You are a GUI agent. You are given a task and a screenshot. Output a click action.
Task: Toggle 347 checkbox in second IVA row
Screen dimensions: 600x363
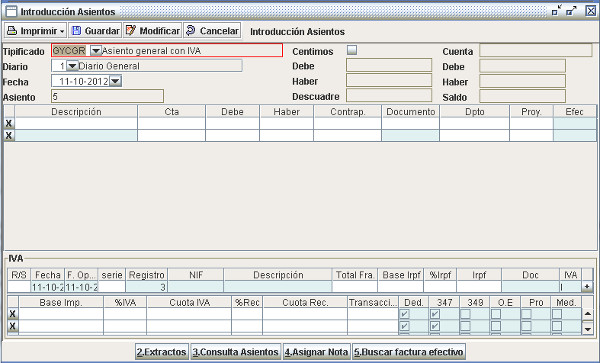[435, 326]
